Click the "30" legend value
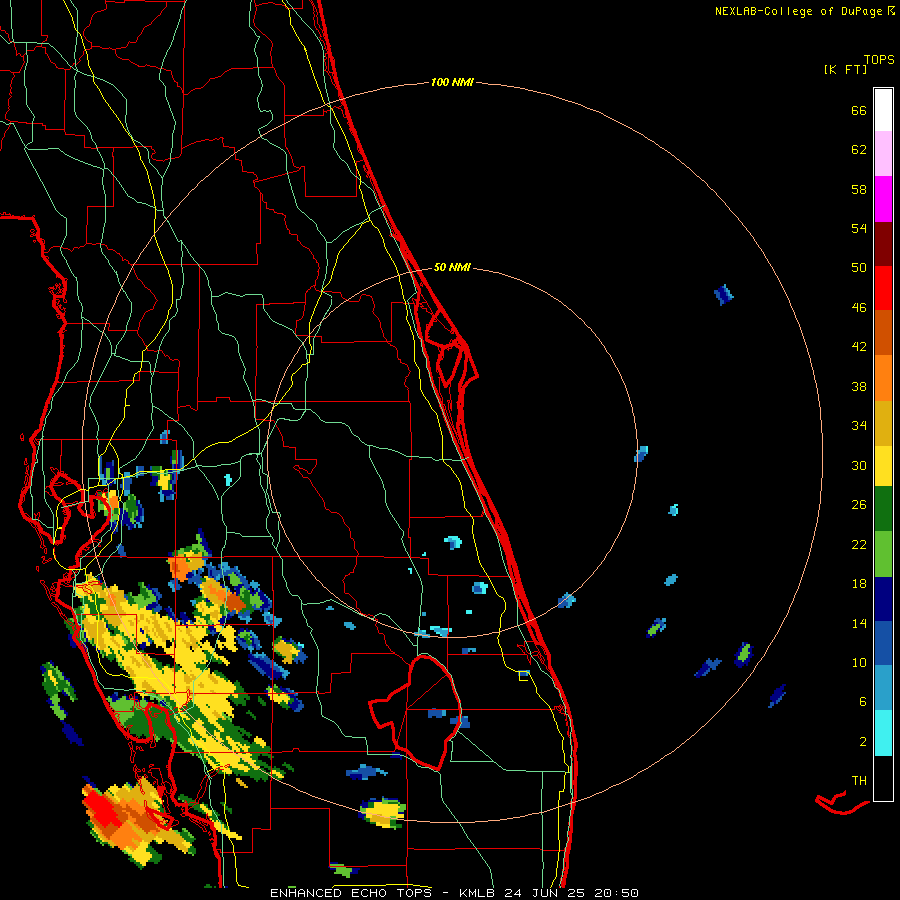Screen dimensions: 900x900 pyautogui.click(x=859, y=465)
